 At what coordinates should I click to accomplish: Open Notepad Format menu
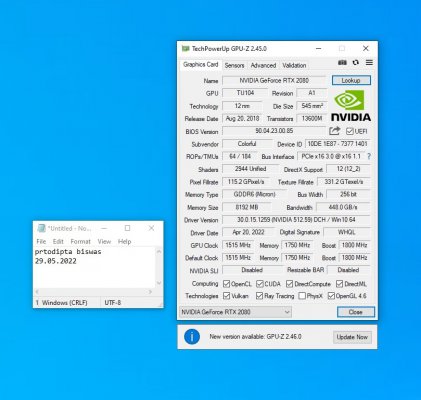tap(80, 241)
